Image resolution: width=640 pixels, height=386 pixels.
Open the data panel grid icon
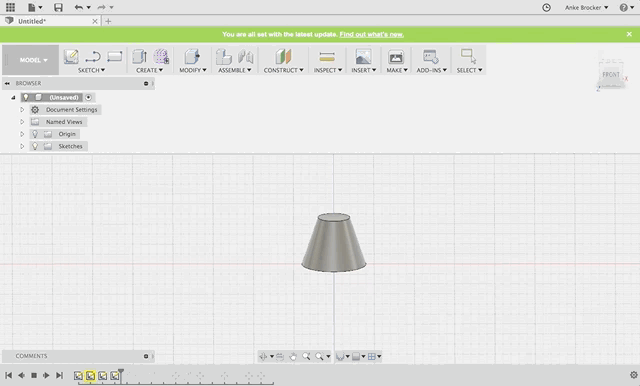(x=10, y=7)
